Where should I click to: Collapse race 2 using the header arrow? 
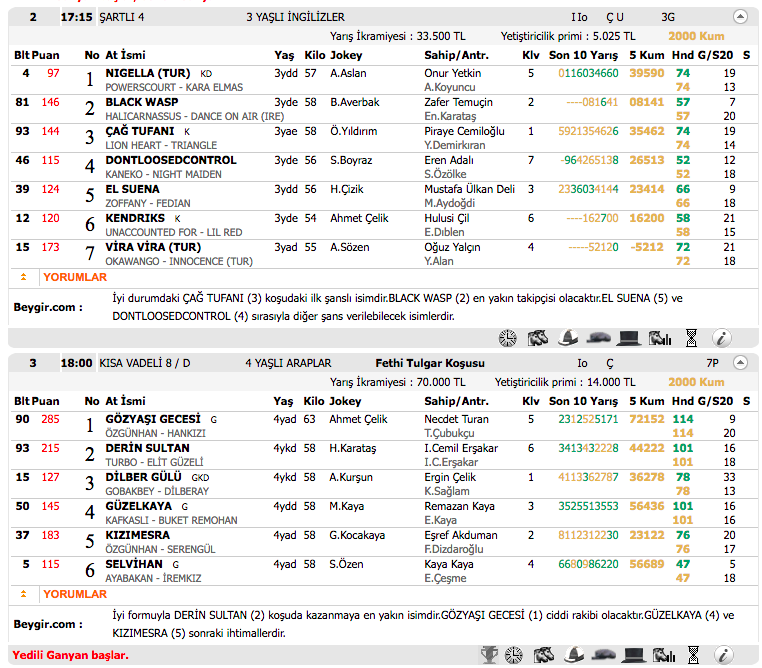[x=739, y=17]
